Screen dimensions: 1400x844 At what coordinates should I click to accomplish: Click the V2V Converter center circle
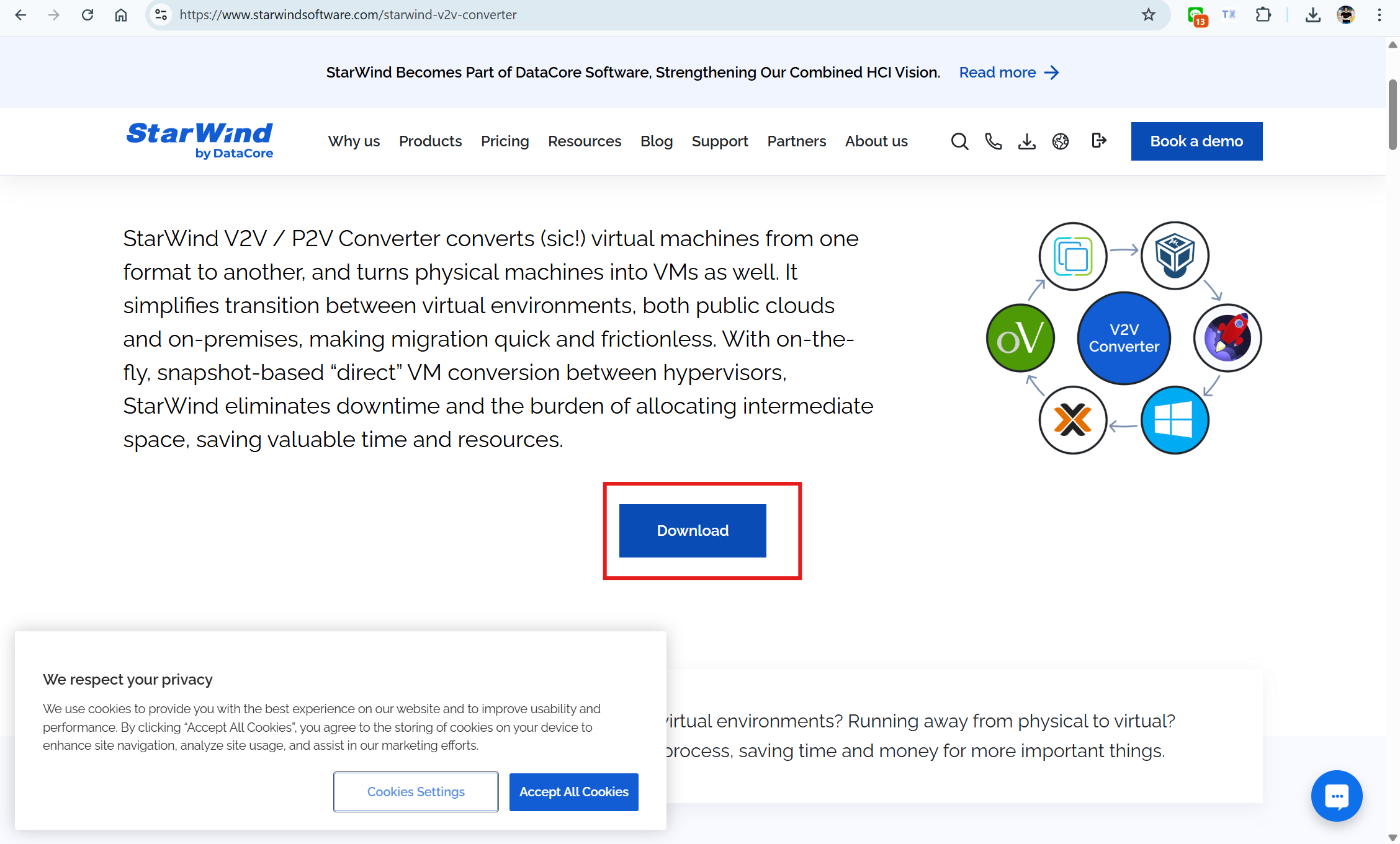point(1124,338)
